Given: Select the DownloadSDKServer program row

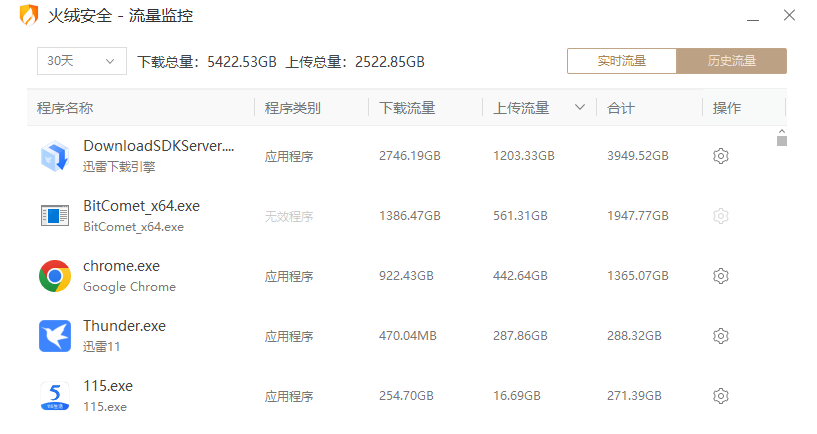Looking at the screenshot, I should coord(401,156).
